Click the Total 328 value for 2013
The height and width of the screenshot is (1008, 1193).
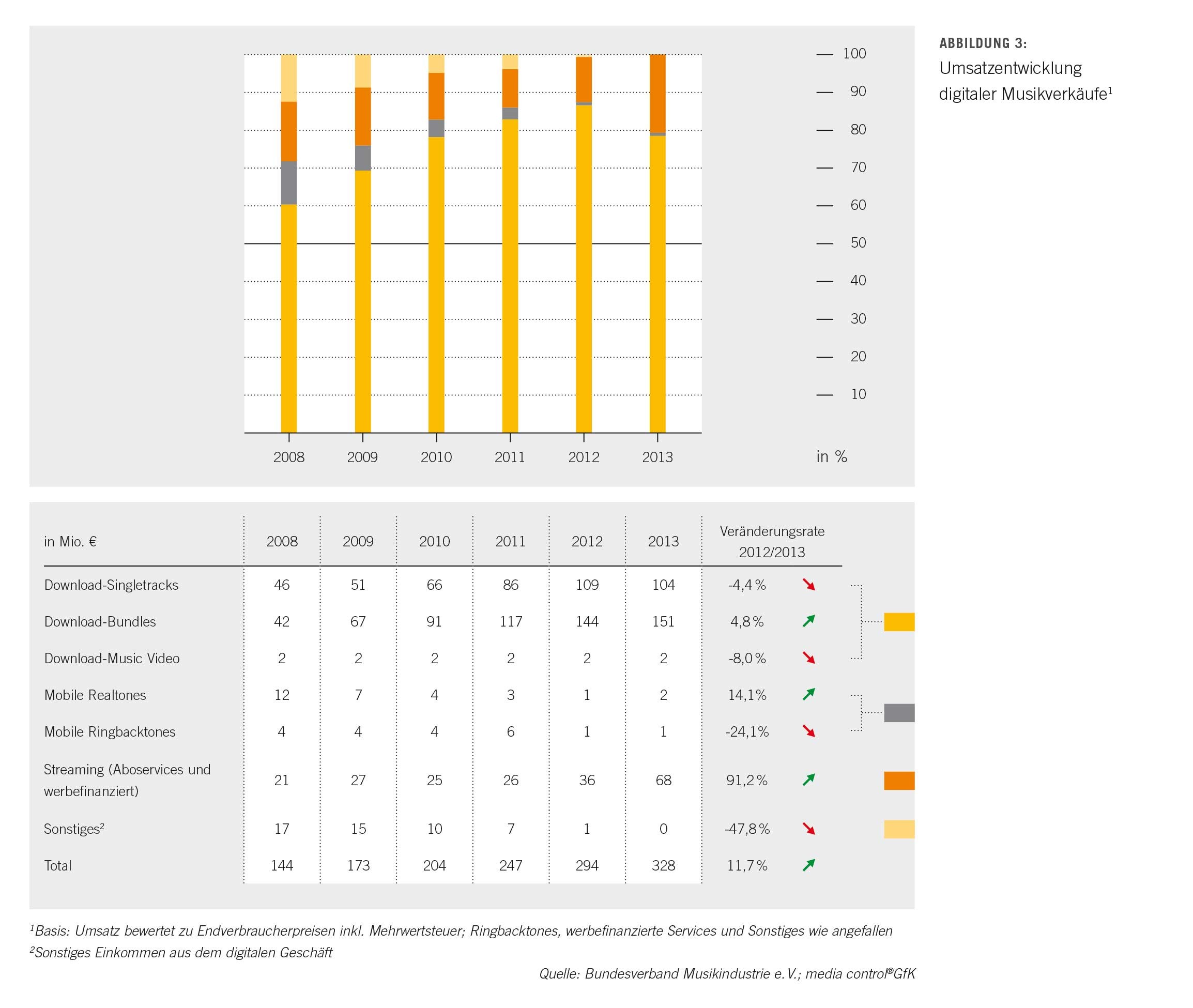coord(663,865)
